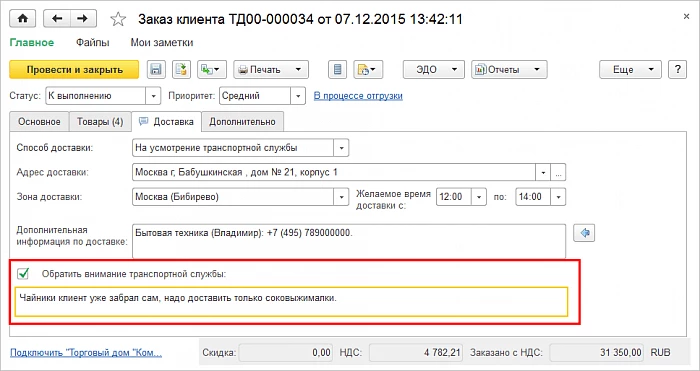Expand the Статус dropdown arrow
Viewport: 700px width, 371px height.
tap(153, 96)
